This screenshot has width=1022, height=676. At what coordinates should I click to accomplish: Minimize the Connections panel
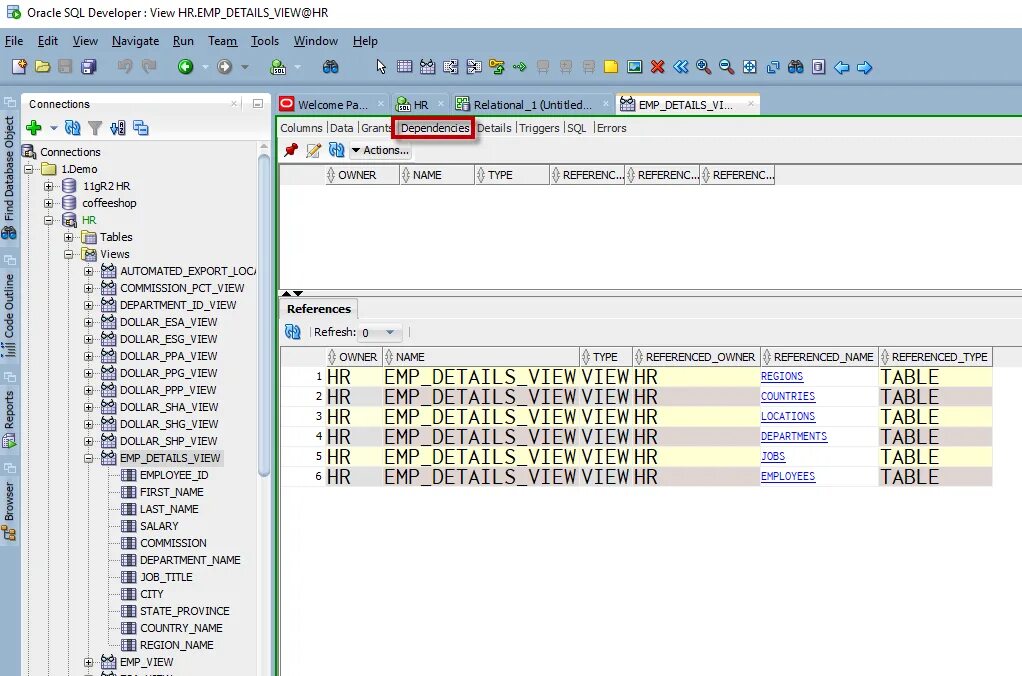click(x=258, y=104)
